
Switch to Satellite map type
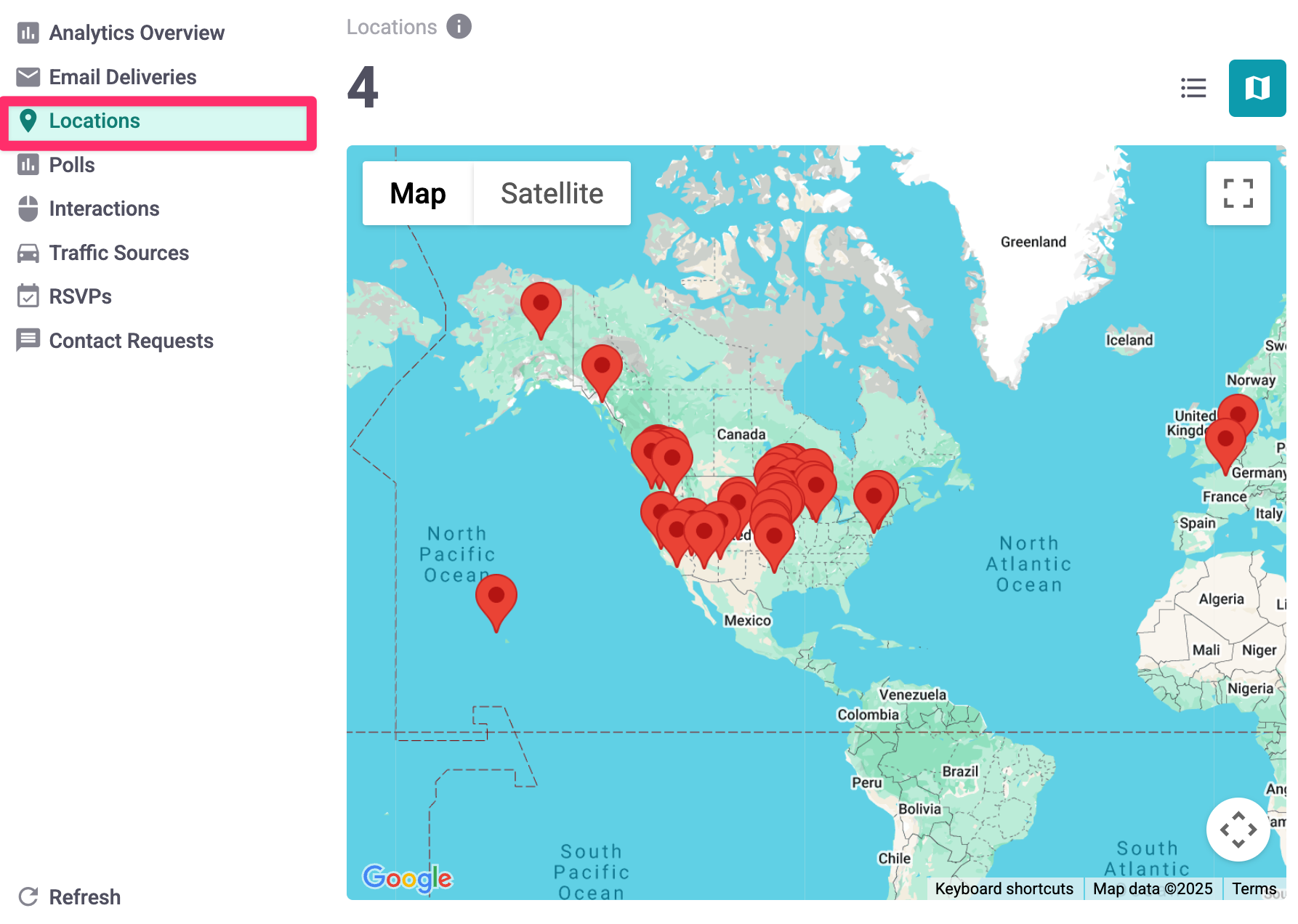[552, 194]
